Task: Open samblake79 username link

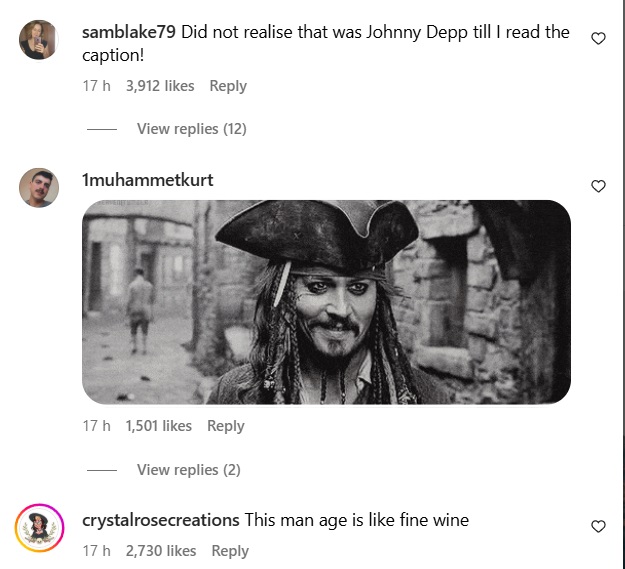Action: 129,32
